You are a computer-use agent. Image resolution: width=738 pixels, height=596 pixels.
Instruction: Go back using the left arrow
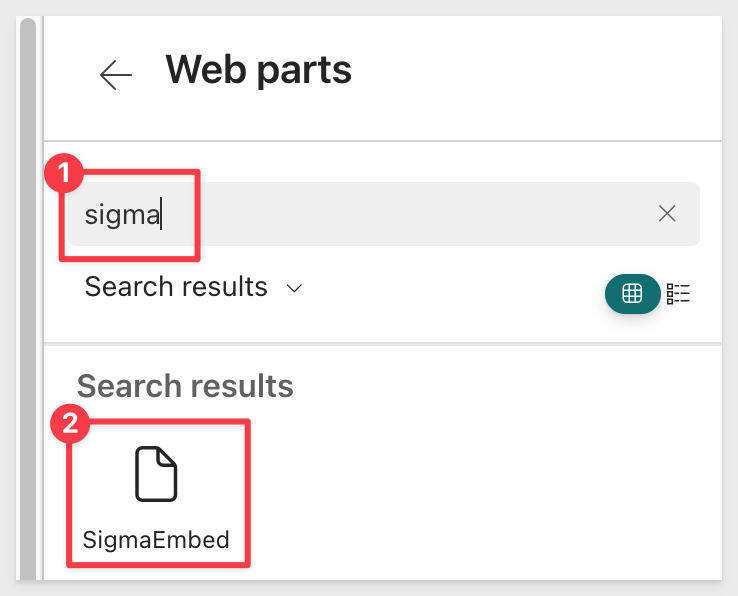(115, 75)
